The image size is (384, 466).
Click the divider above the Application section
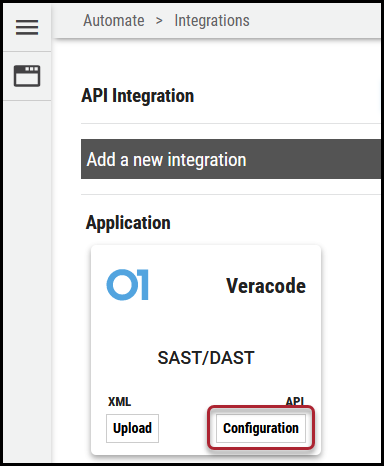(x=231, y=194)
